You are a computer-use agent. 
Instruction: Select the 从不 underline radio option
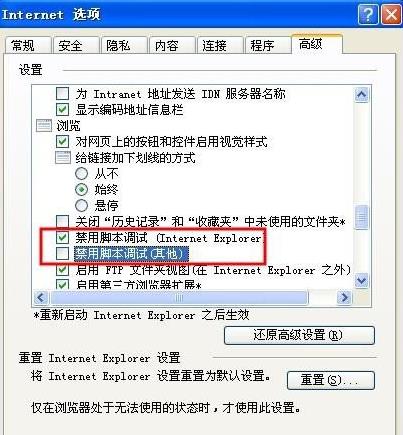pyautogui.click(x=81, y=174)
